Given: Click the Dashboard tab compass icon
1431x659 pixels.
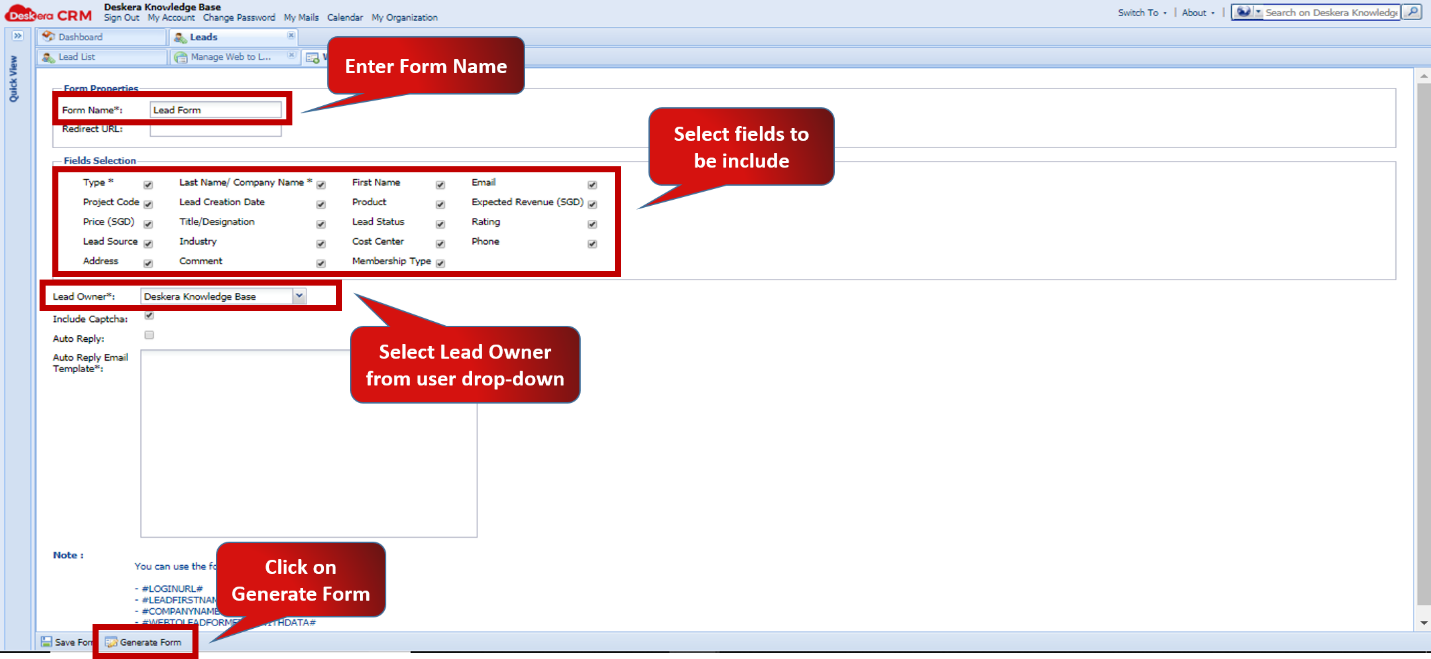Looking at the screenshot, I should coord(48,35).
